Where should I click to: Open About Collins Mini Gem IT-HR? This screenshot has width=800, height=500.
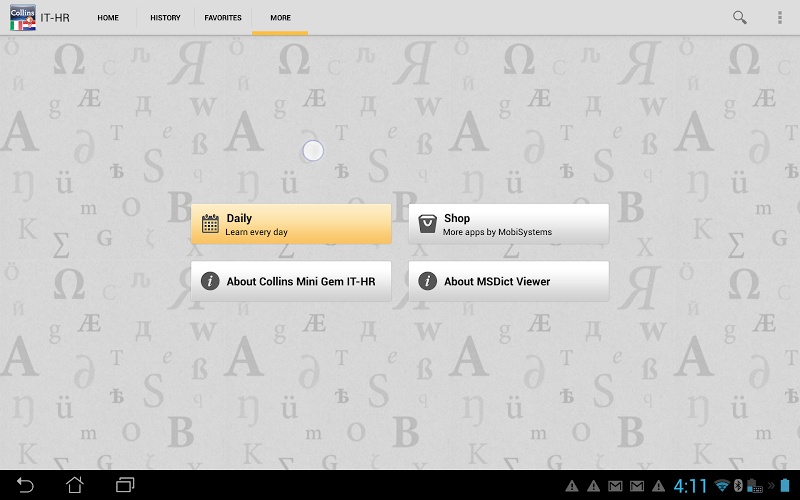coord(291,281)
